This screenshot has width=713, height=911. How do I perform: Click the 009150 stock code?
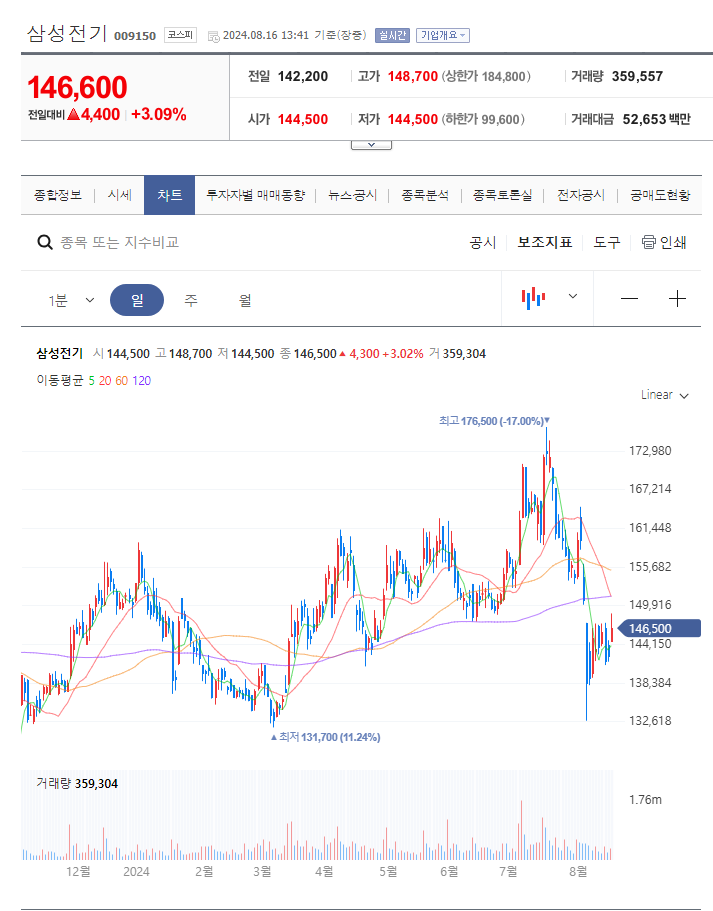[135, 36]
